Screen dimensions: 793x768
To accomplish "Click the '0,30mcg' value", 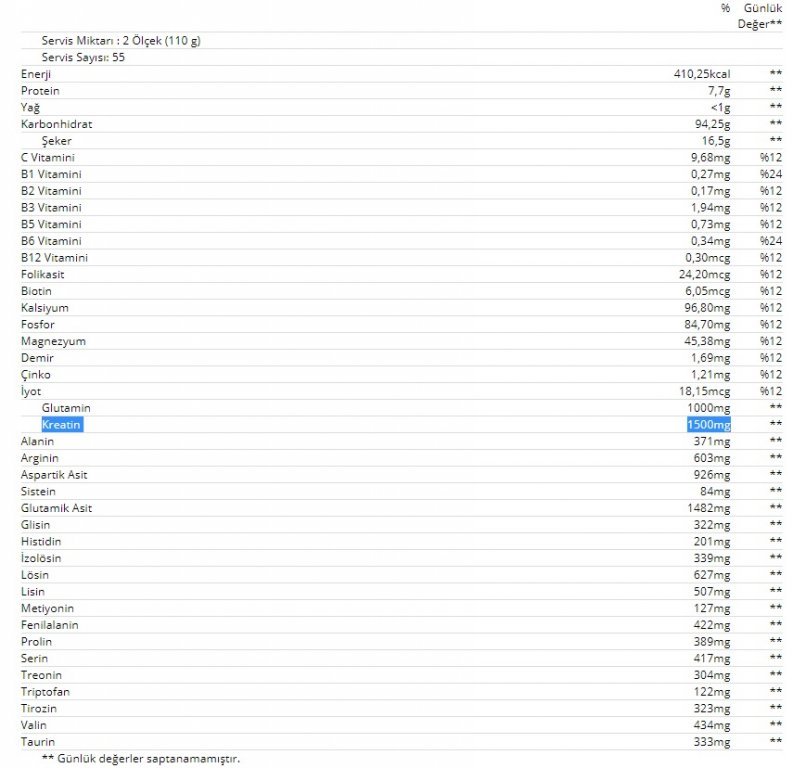I will pos(708,258).
